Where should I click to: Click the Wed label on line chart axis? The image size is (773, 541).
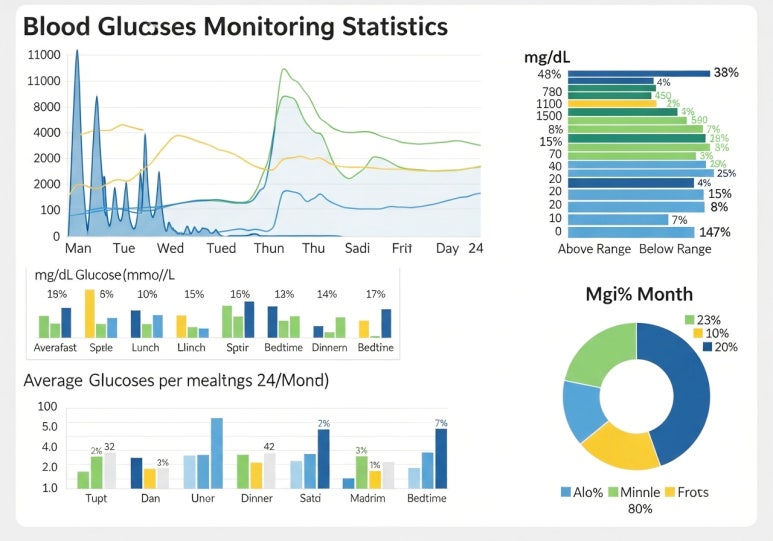pos(170,248)
